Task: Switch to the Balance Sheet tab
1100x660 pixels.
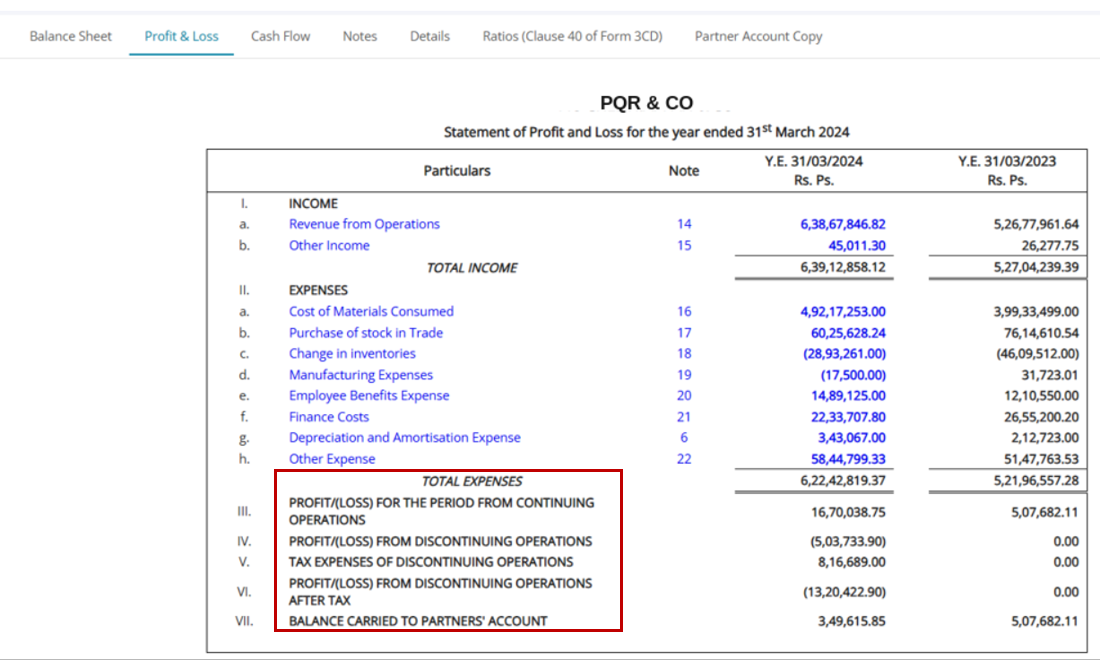Action: [70, 36]
